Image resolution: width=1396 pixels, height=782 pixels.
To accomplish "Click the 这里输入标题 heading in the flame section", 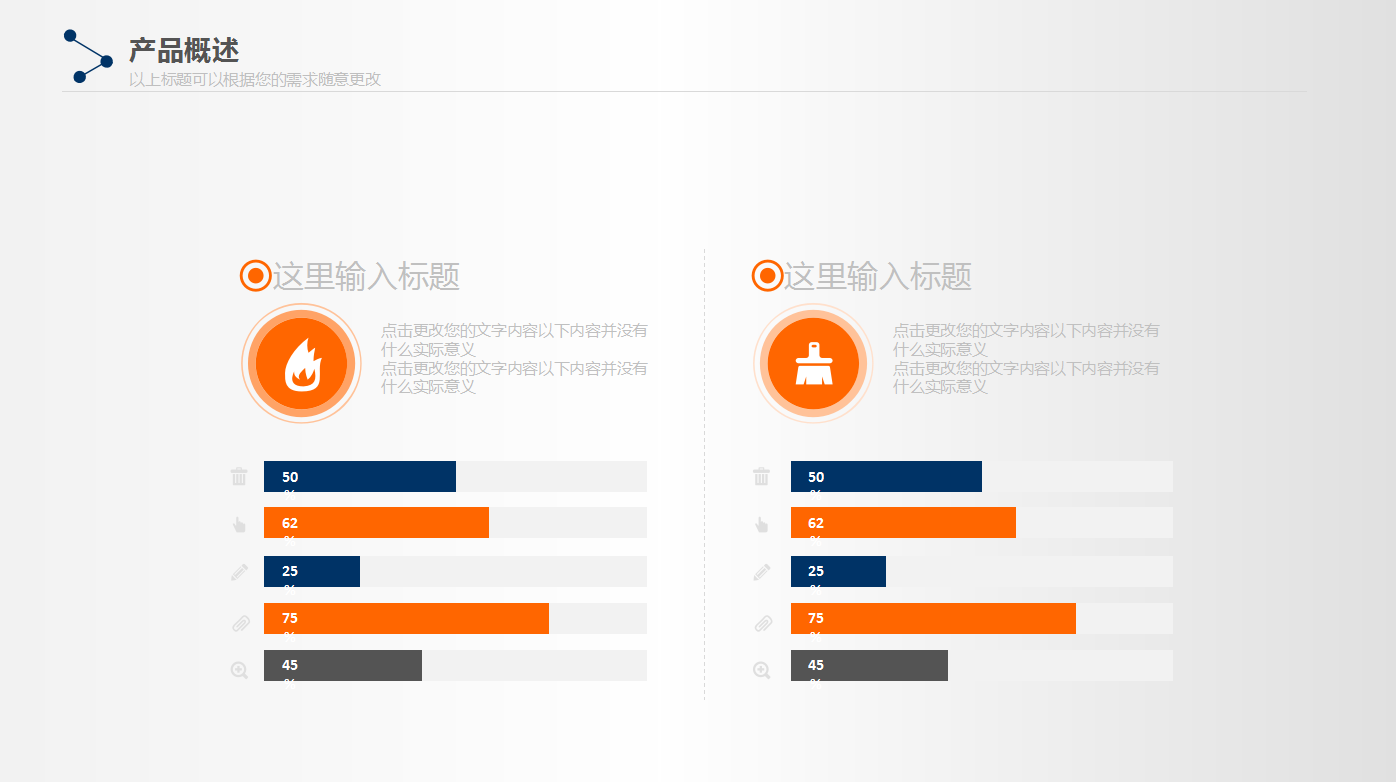I will coord(366,276).
